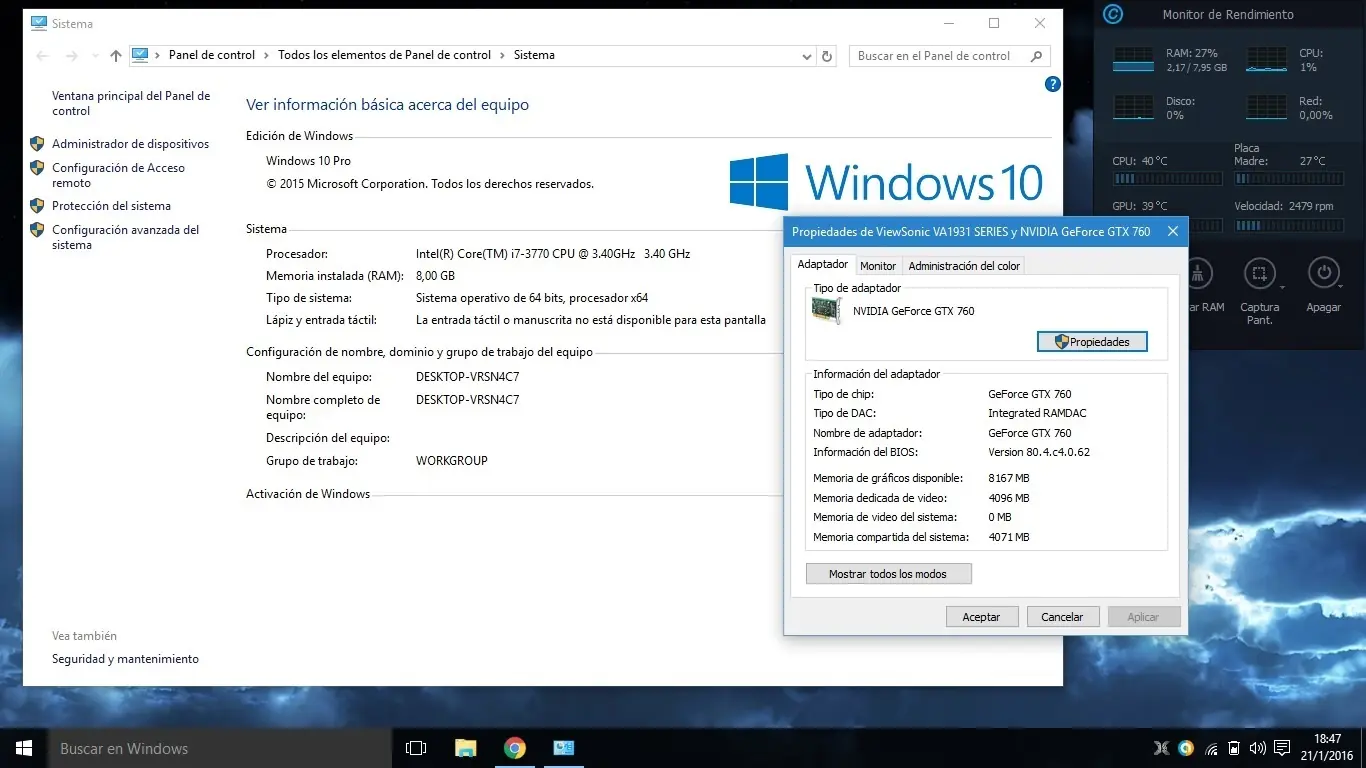Screen dimensions: 1366x768
Task: Click Control Panel taskbar icon
Action: coord(564,748)
